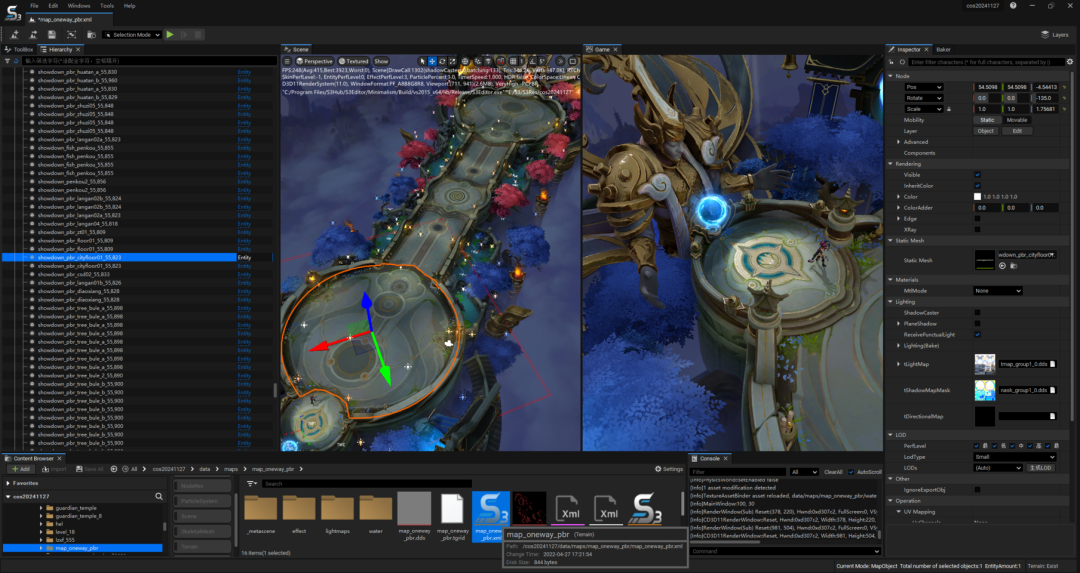1080x573 pixels.
Task: Click the Inspector settings gear icon
Action: (1070, 62)
